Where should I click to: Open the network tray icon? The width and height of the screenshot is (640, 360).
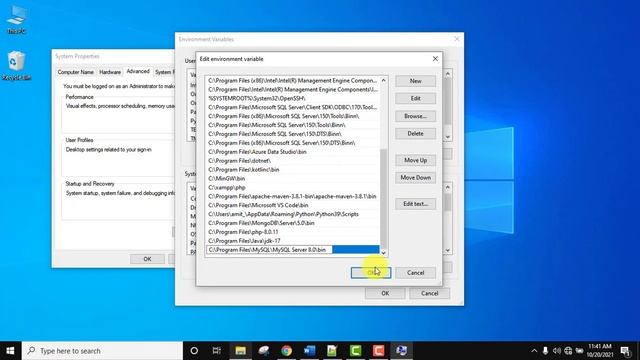point(568,351)
